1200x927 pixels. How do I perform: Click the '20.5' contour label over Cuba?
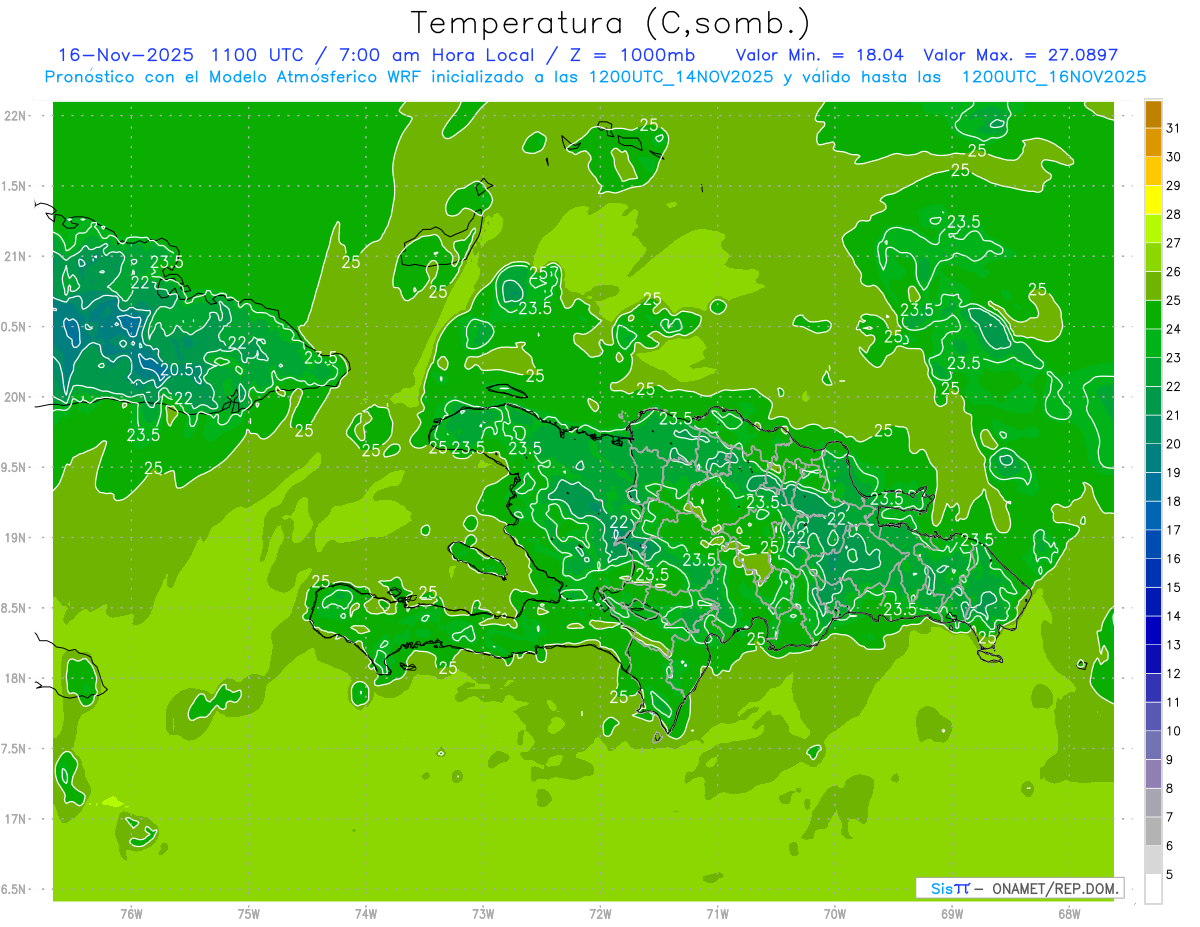pyautogui.click(x=178, y=369)
